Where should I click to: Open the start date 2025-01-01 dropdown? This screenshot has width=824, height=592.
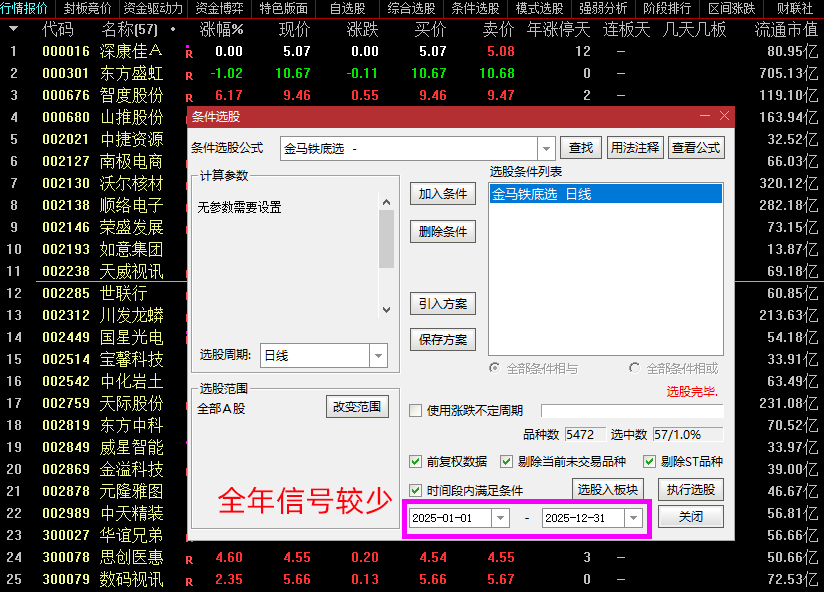click(x=499, y=518)
